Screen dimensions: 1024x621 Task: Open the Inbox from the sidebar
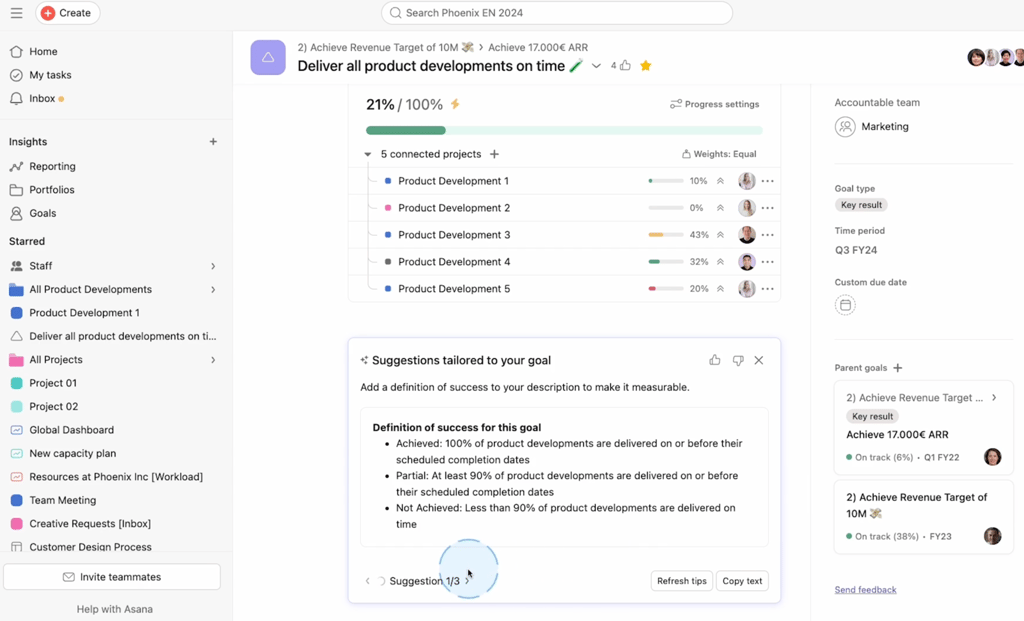click(x=46, y=97)
